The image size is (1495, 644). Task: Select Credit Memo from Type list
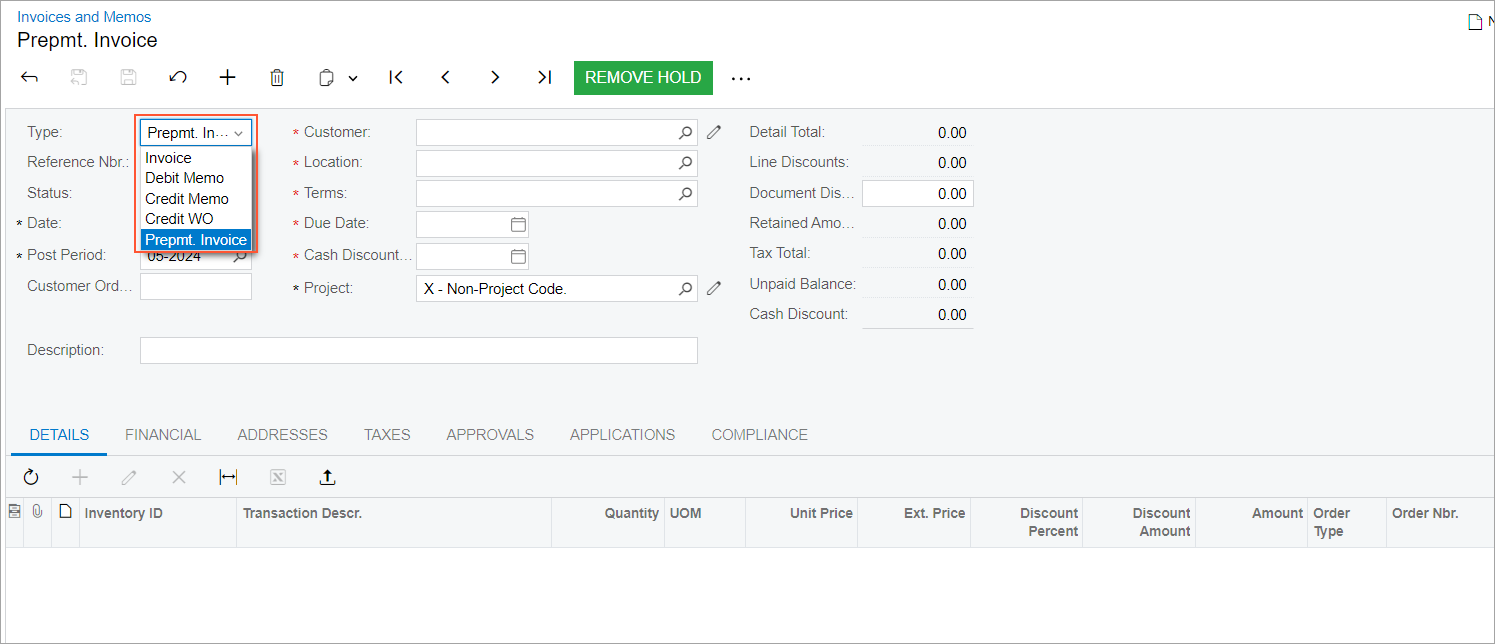[x=187, y=199]
